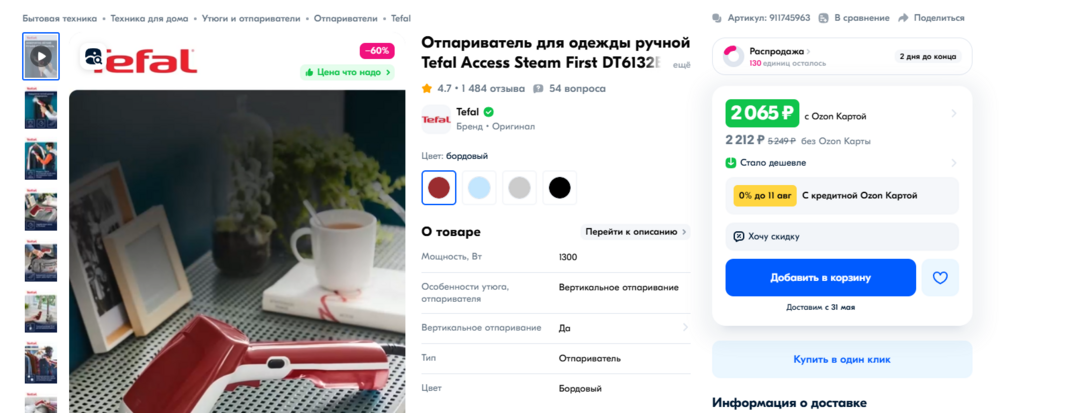Select the burgundy color swatch
Image resolution: width=1090 pixels, height=413 pixels.
click(439, 188)
